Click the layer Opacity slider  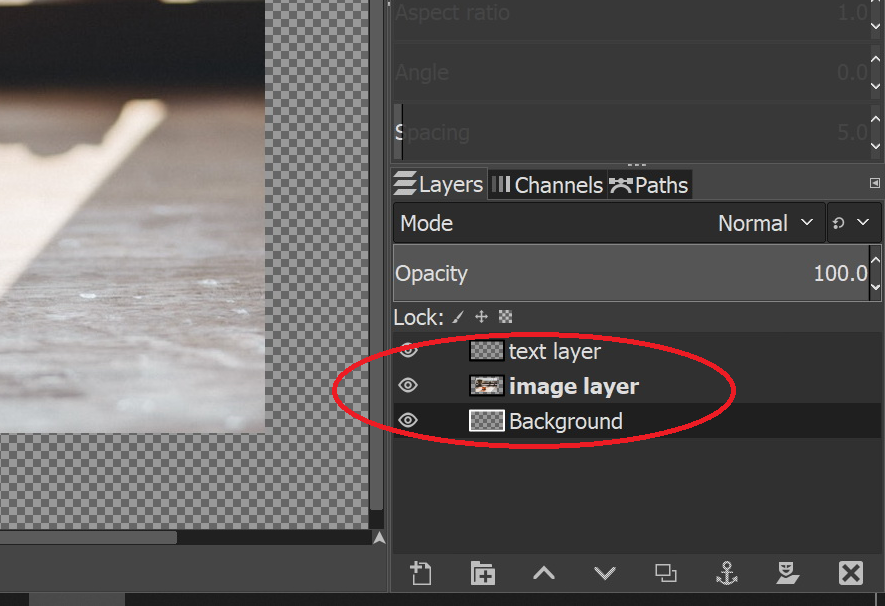click(630, 273)
